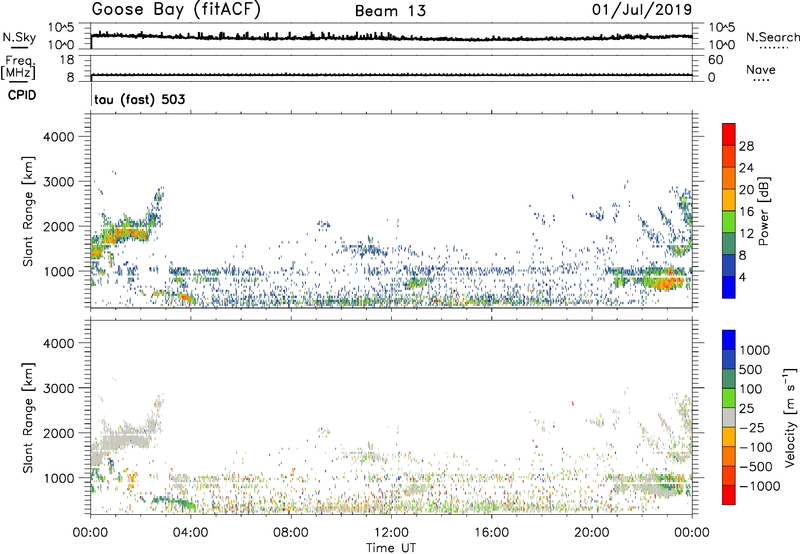The height and width of the screenshot is (554, 800).
Task: Click the 'CPID' row label
Action: pos(22,95)
